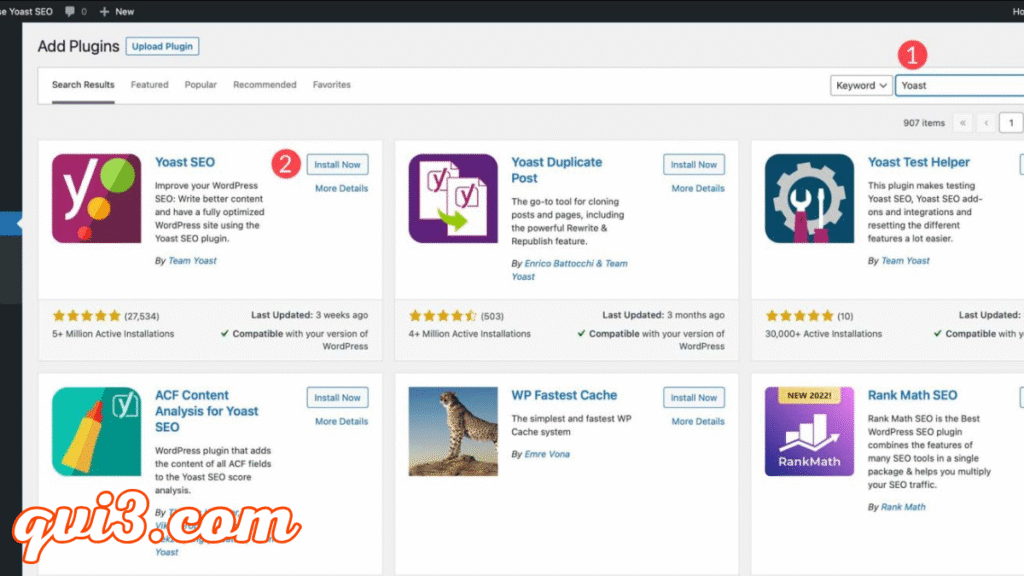
Task: Click ACF Content Analysis for Yoast SEO title
Action: tap(206, 411)
